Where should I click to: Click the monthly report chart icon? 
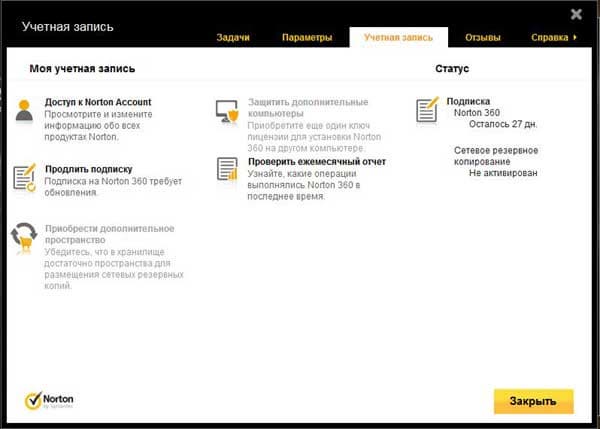point(227,169)
